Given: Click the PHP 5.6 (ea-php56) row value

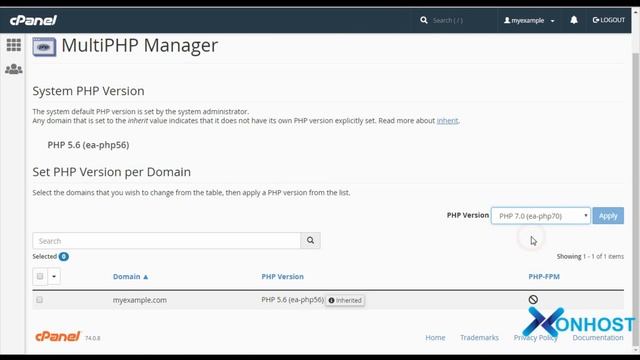Looking at the screenshot, I should [292, 300].
